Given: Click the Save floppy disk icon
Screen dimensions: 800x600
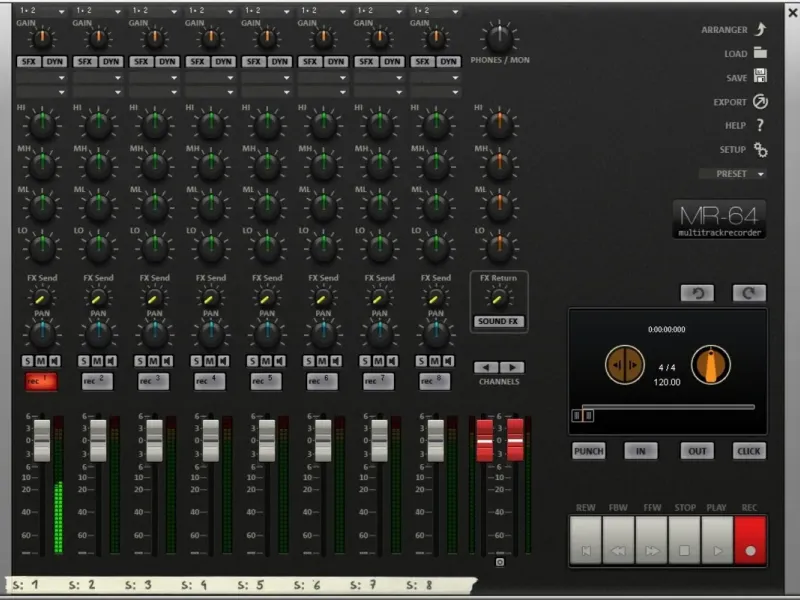Looking at the screenshot, I should click(760, 76).
